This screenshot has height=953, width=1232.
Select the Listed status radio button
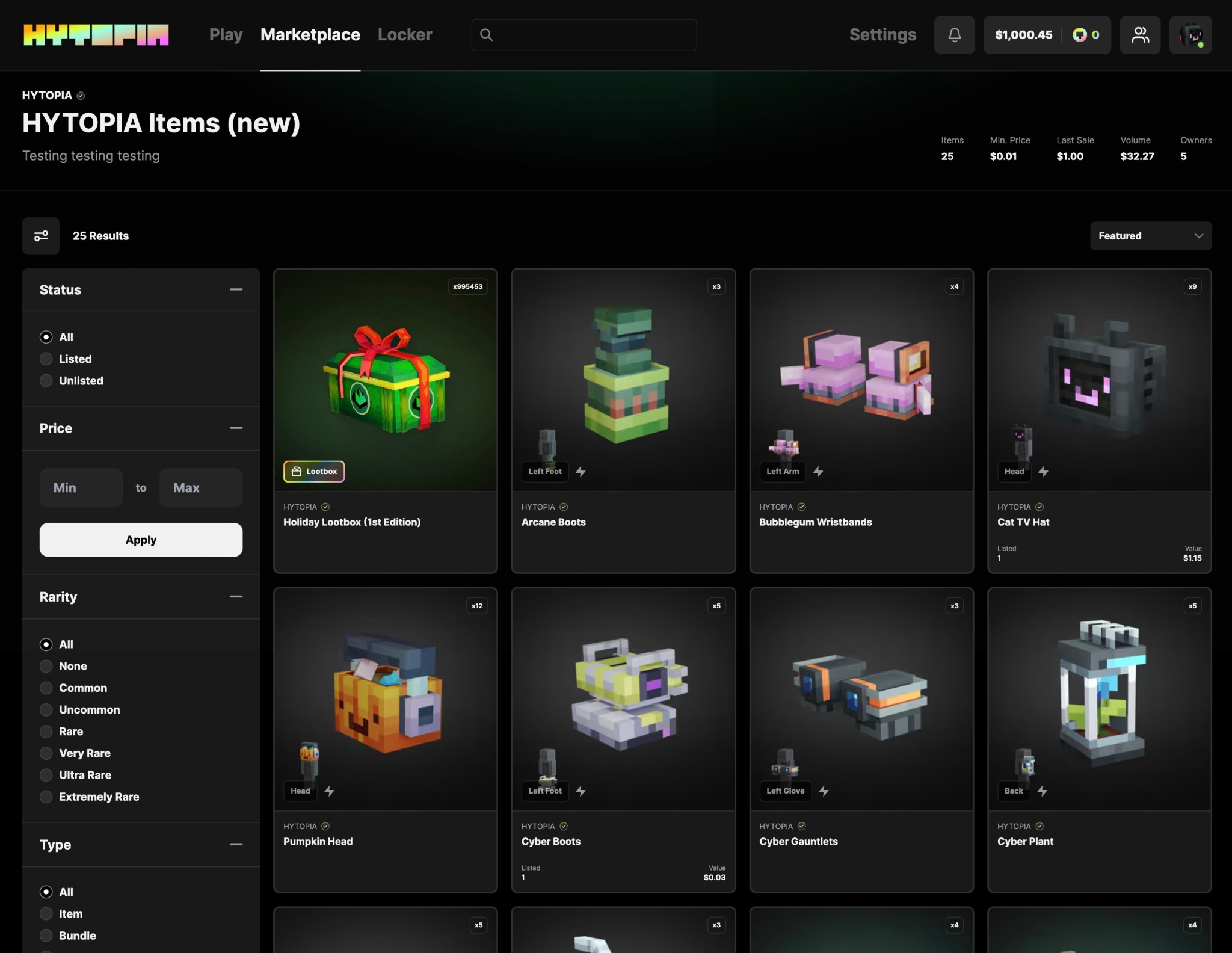(x=46, y=359)
